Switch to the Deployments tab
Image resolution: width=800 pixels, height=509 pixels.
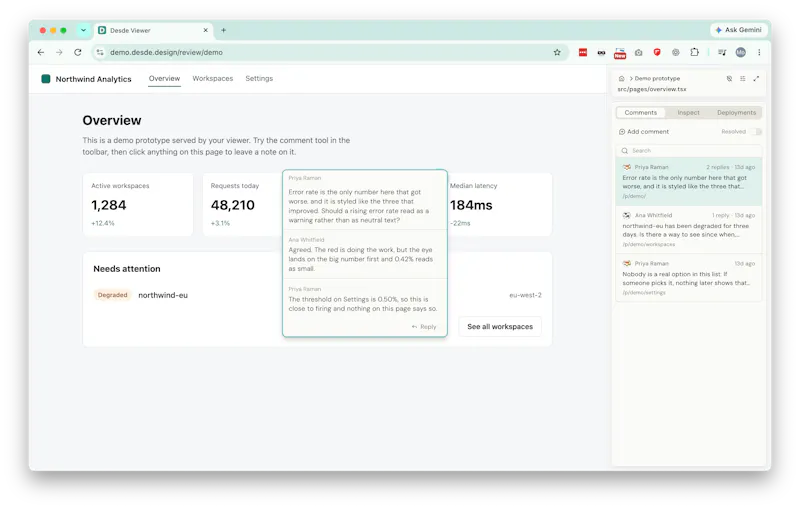736,112
